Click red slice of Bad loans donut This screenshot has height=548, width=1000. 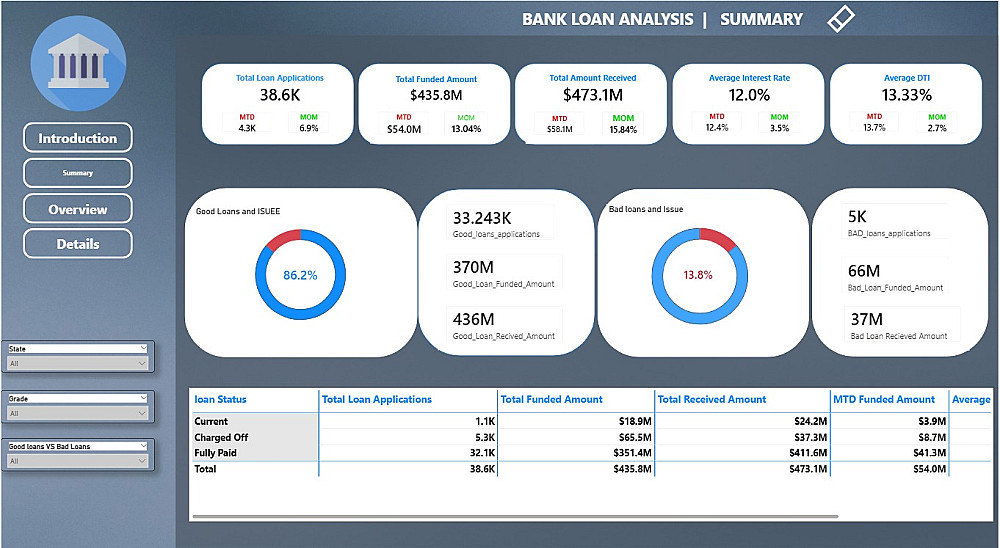tap(719, 239)
